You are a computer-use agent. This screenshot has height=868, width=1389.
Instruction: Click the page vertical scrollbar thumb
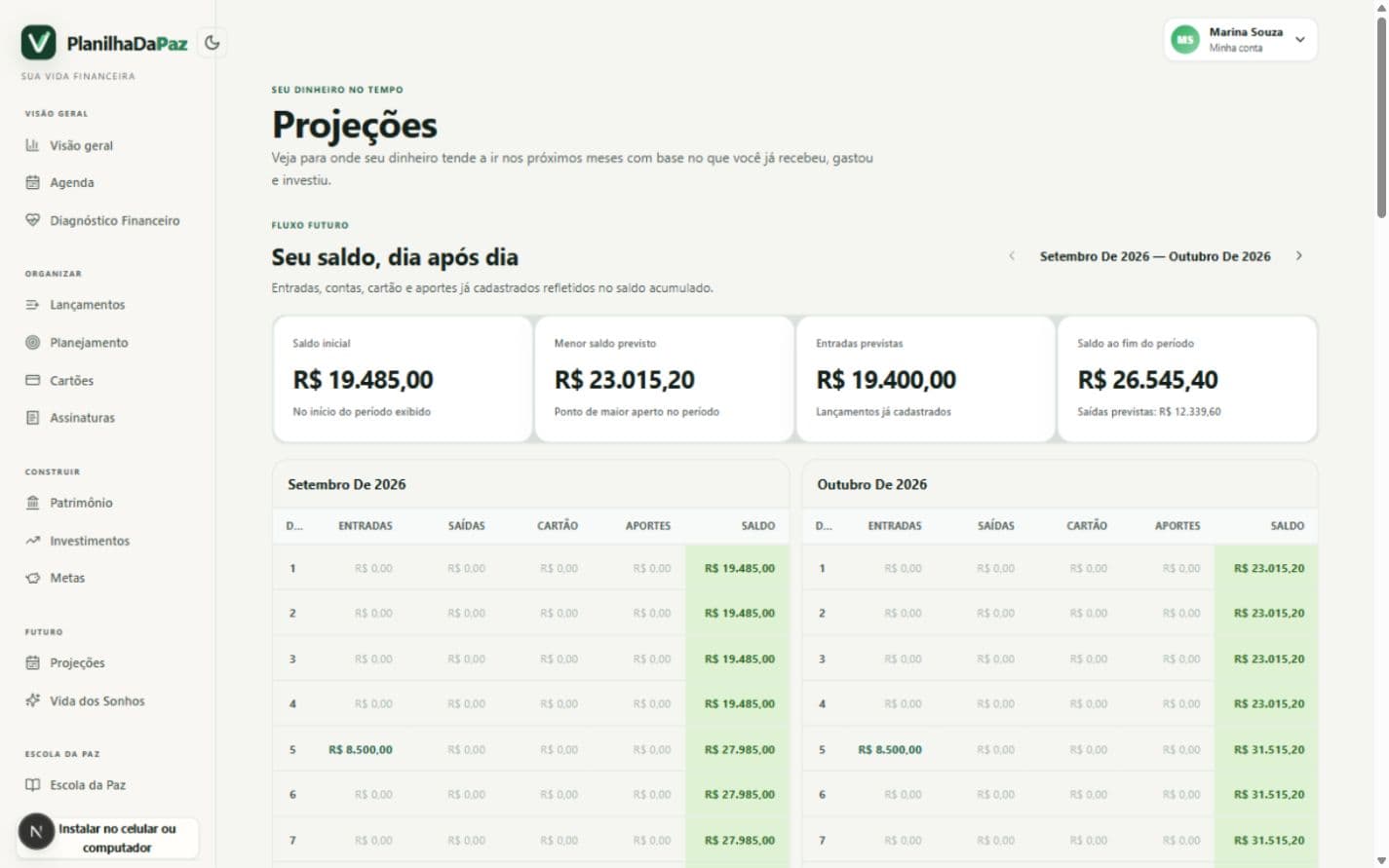(x=1380, y=117)
